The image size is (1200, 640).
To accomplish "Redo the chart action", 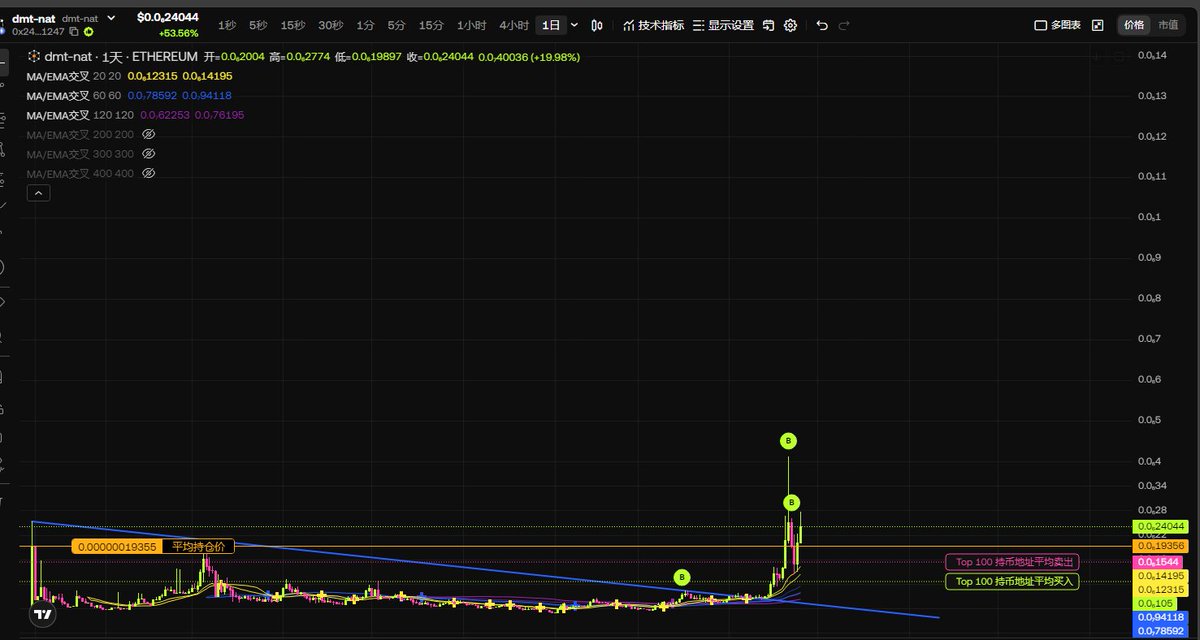I will click(x=844, y=25).
